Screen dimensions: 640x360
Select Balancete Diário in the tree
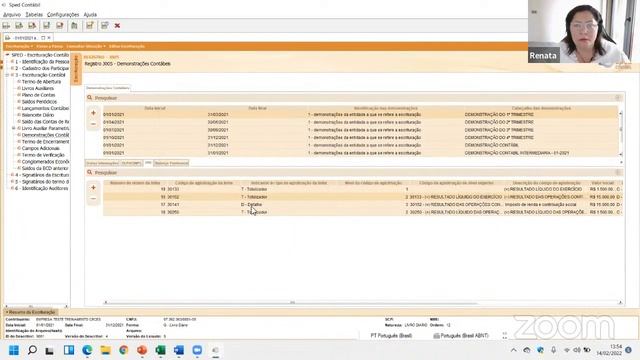tap(38, 115)
